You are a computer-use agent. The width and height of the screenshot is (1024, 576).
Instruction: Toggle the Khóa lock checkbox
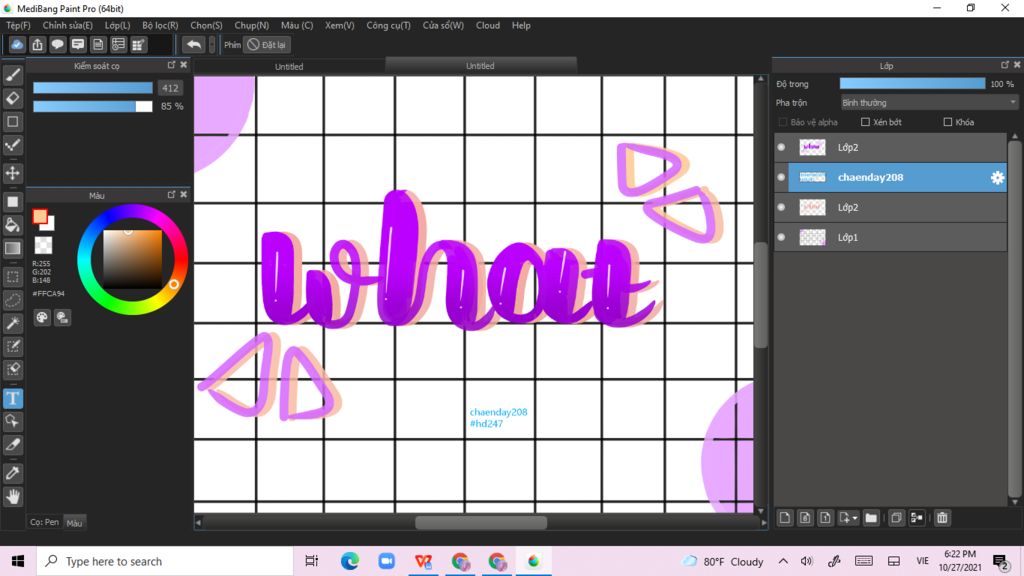pos(948,122)
